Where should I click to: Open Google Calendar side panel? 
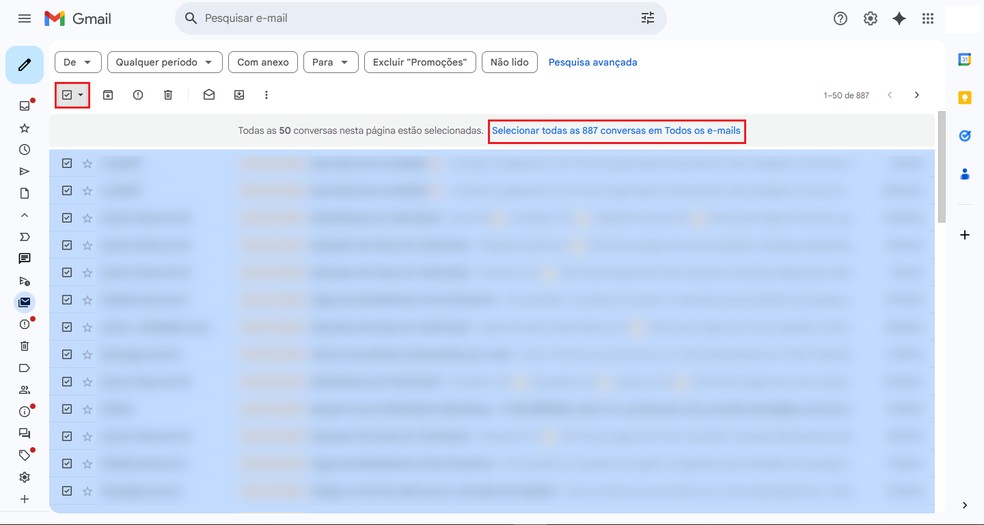[x=965, y=60]
